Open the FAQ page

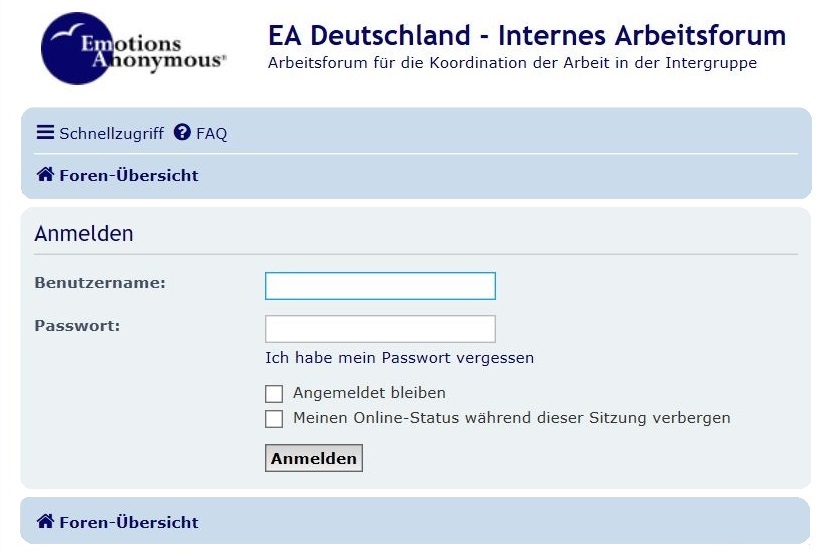[211, 133]
